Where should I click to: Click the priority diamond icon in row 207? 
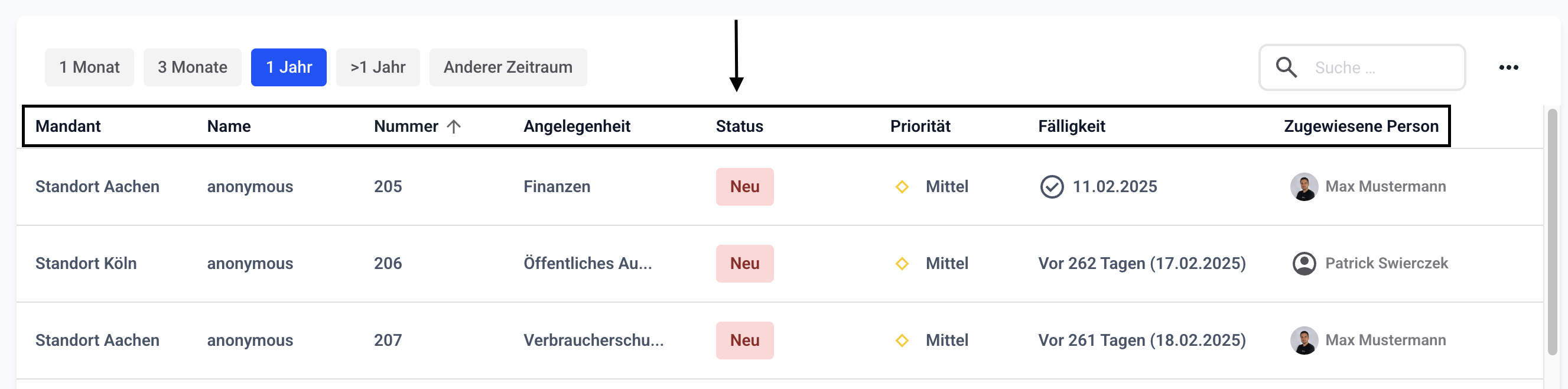tap(902, 341)
